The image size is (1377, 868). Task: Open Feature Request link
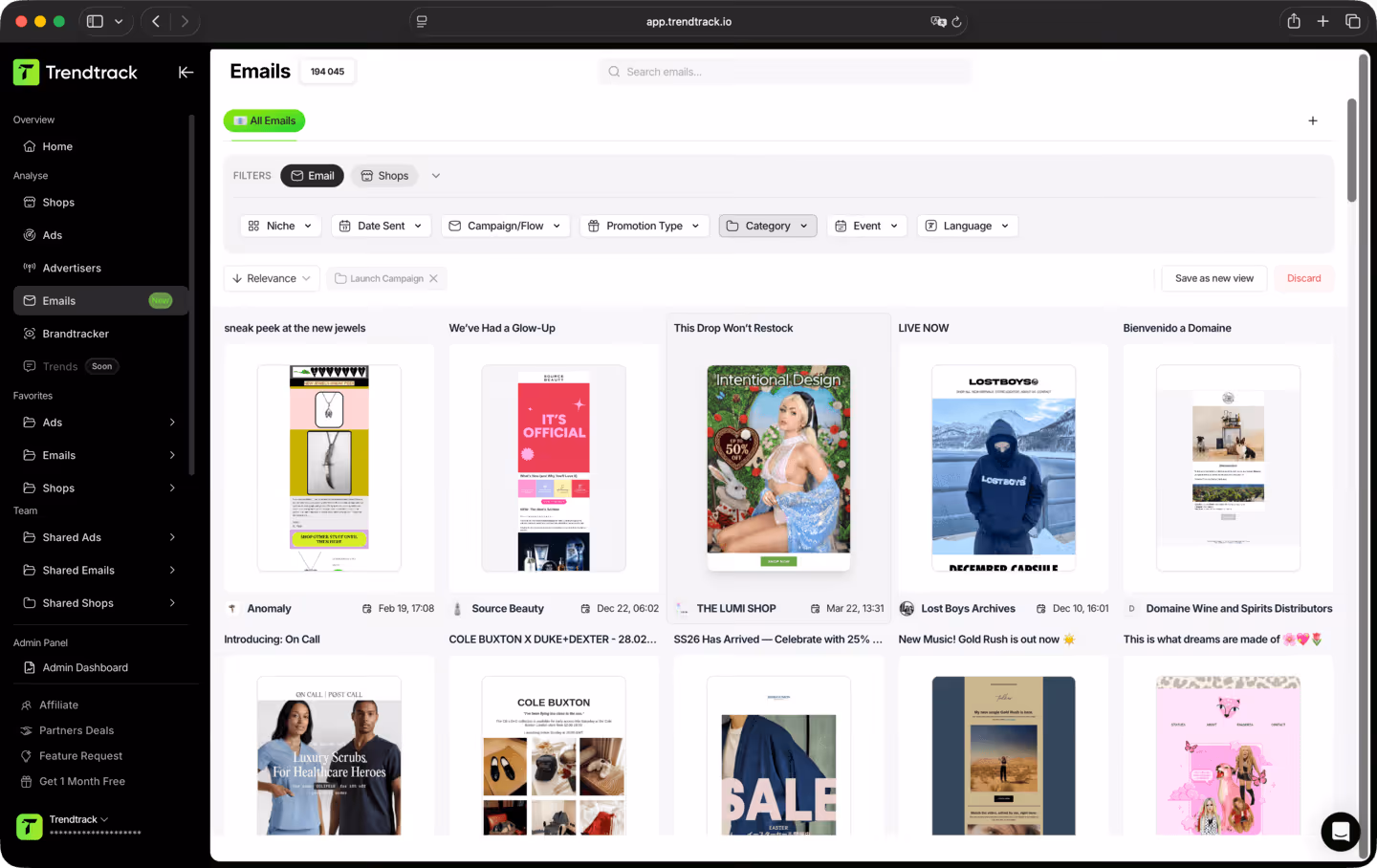(x=80, y=756)
